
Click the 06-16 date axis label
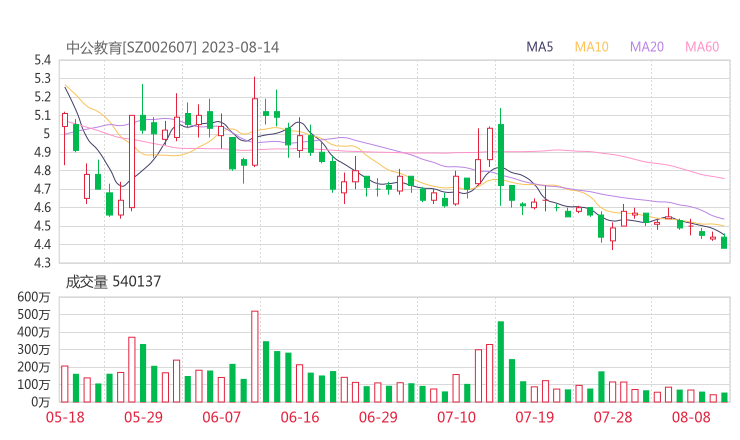(x=300, y=417)
